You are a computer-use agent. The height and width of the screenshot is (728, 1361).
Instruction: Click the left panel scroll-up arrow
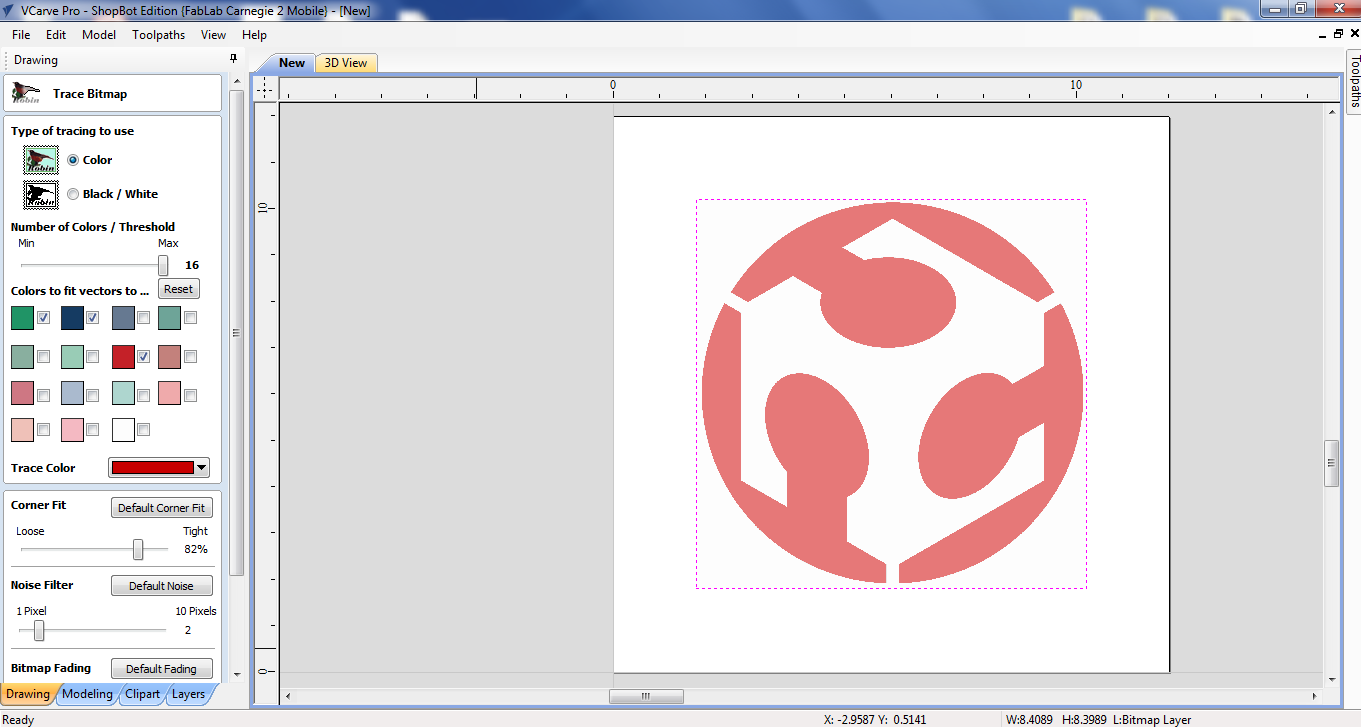click(237, 81)
